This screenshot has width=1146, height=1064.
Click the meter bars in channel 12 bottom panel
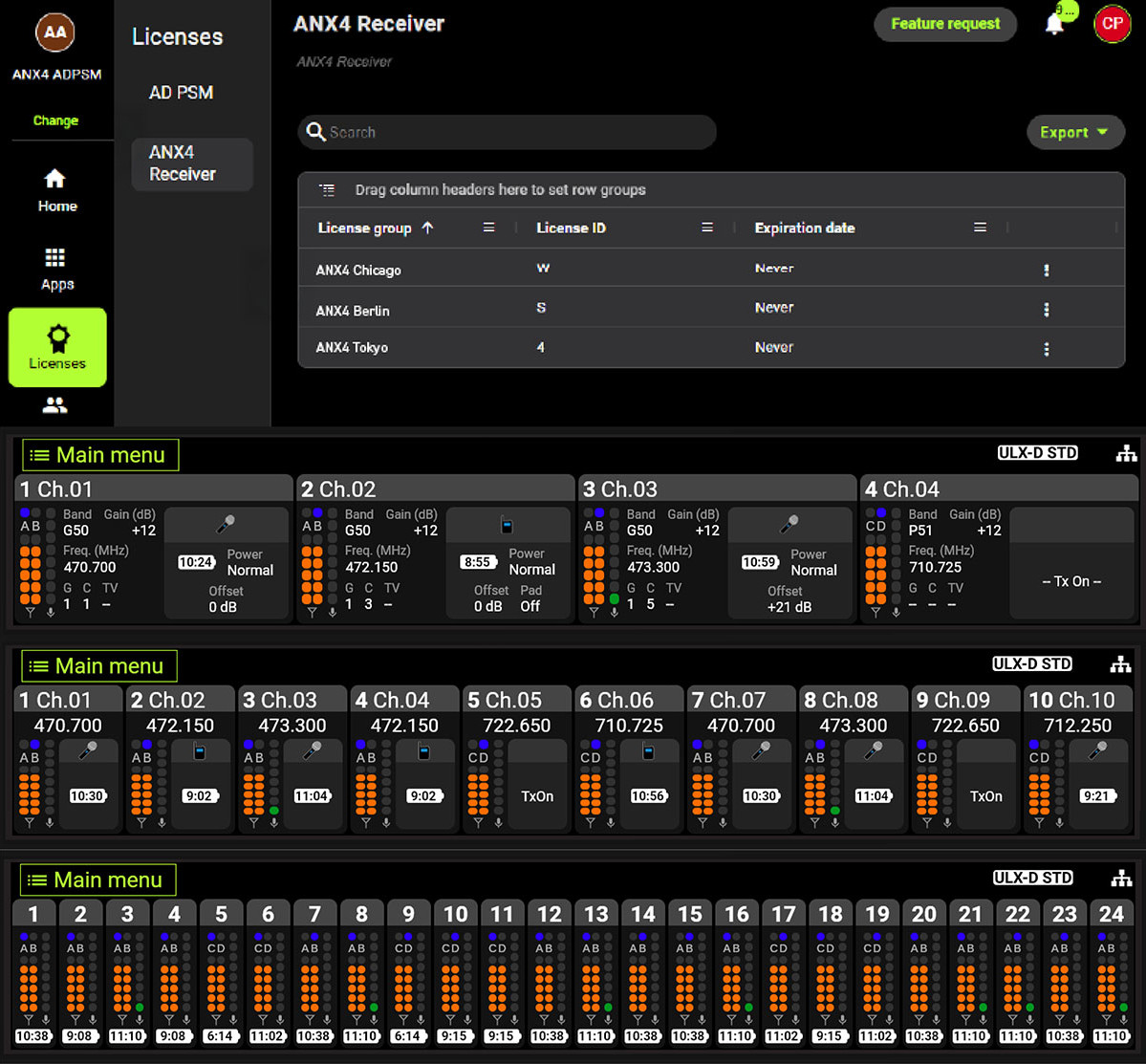544,988
